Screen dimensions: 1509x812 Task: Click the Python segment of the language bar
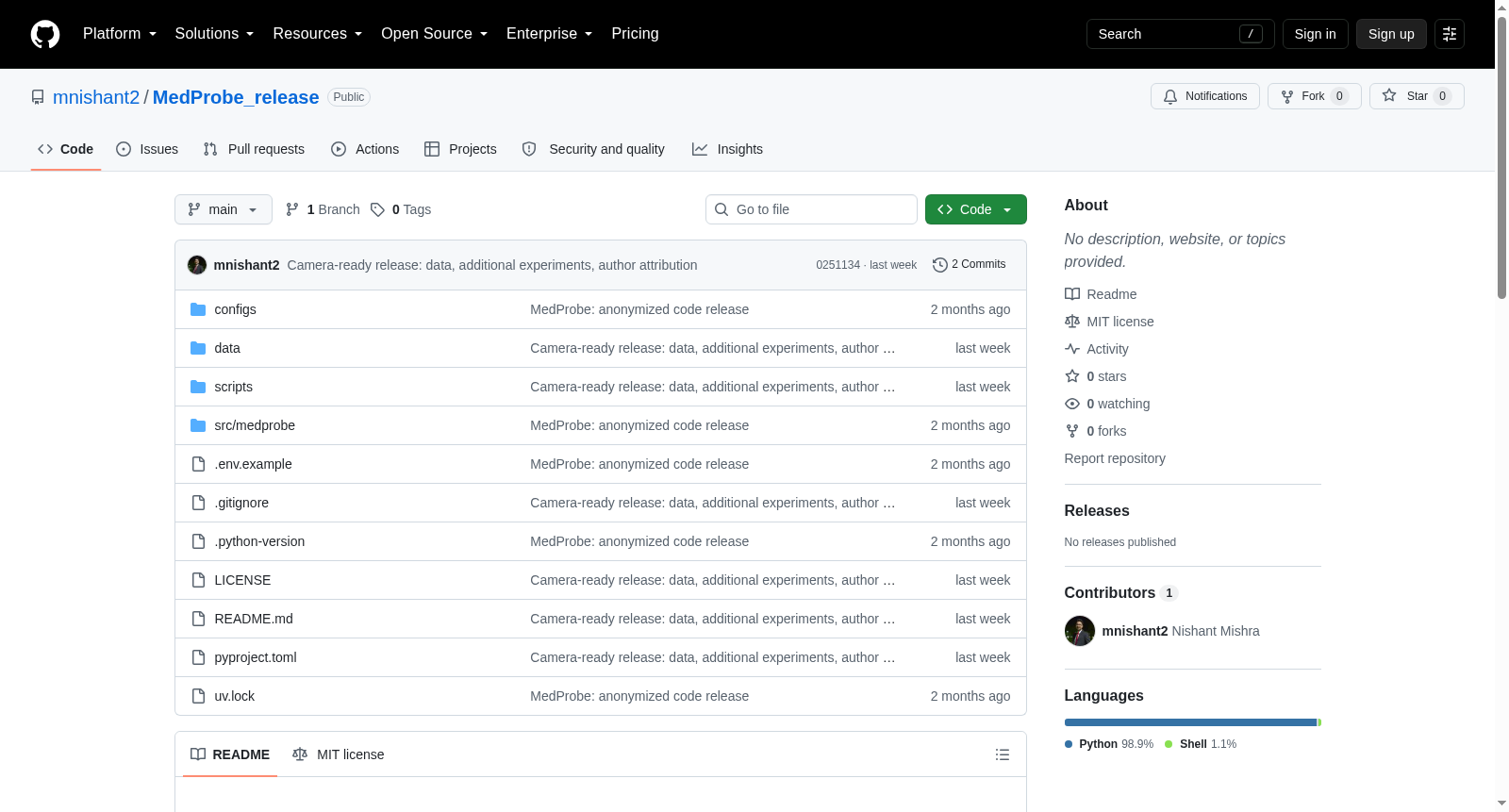coord(1190,722)
